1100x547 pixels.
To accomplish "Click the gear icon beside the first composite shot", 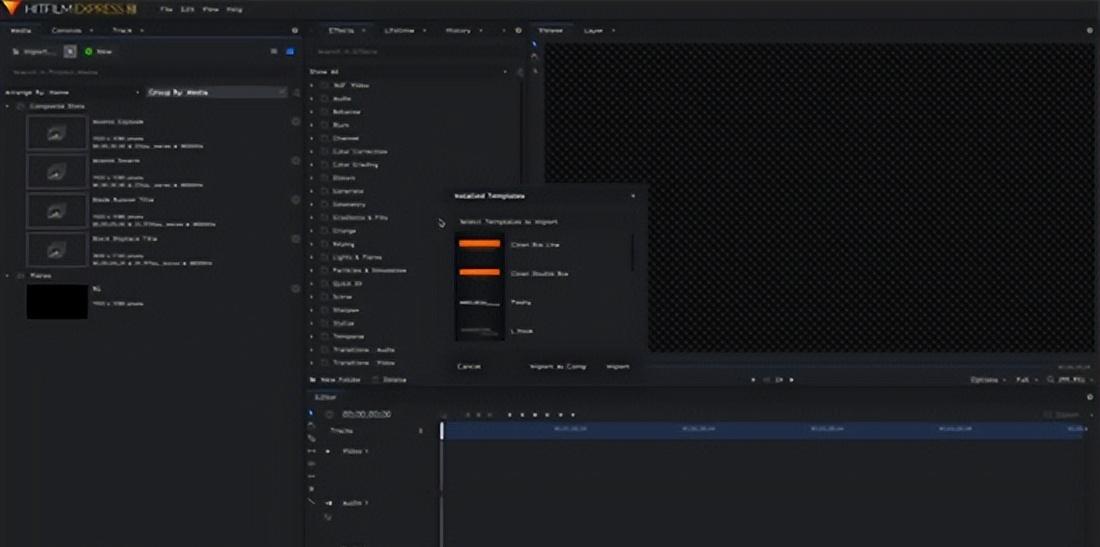I will [x=295, y=121].
